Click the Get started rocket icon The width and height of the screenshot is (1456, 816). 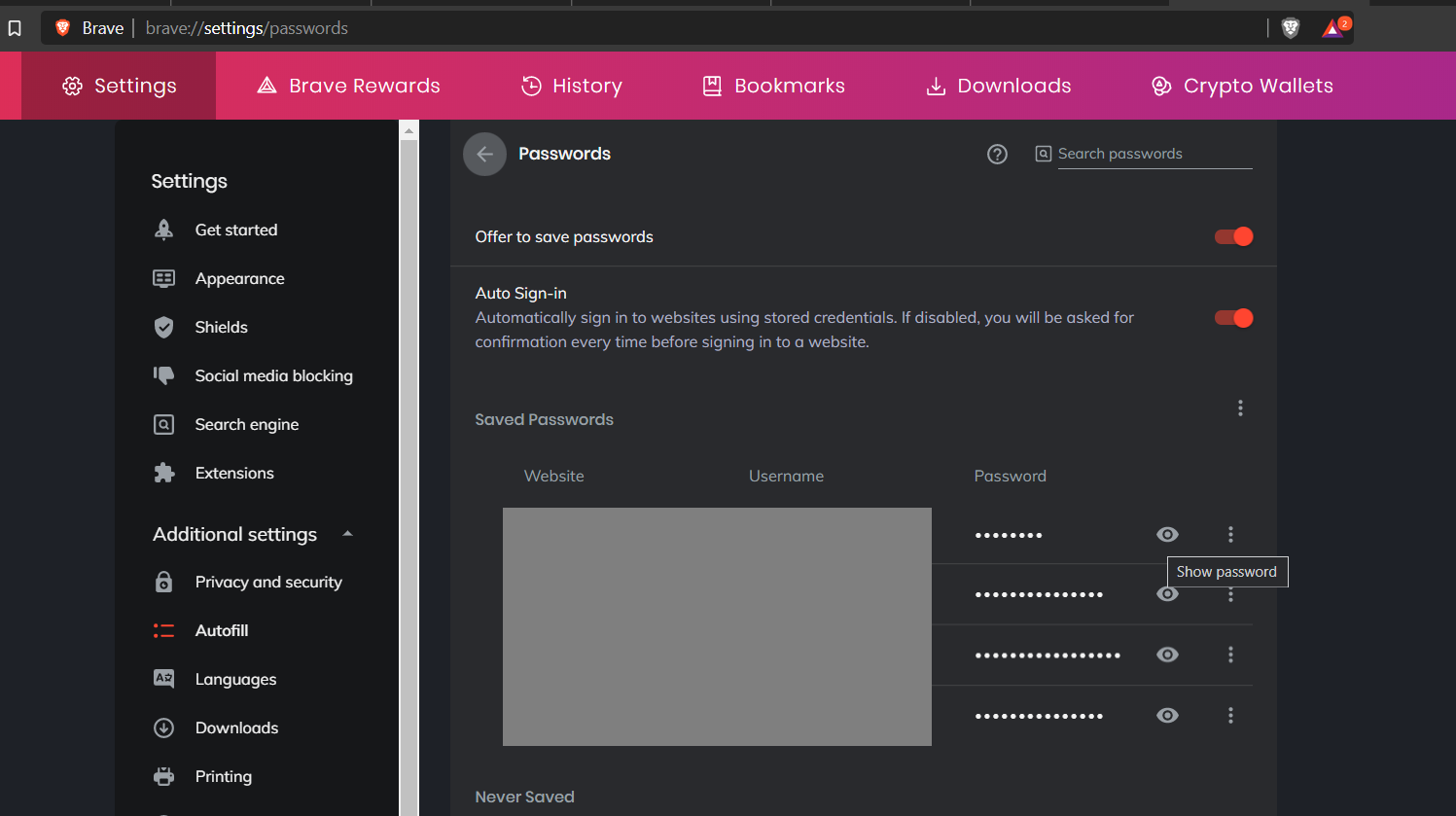pos(163,230)
